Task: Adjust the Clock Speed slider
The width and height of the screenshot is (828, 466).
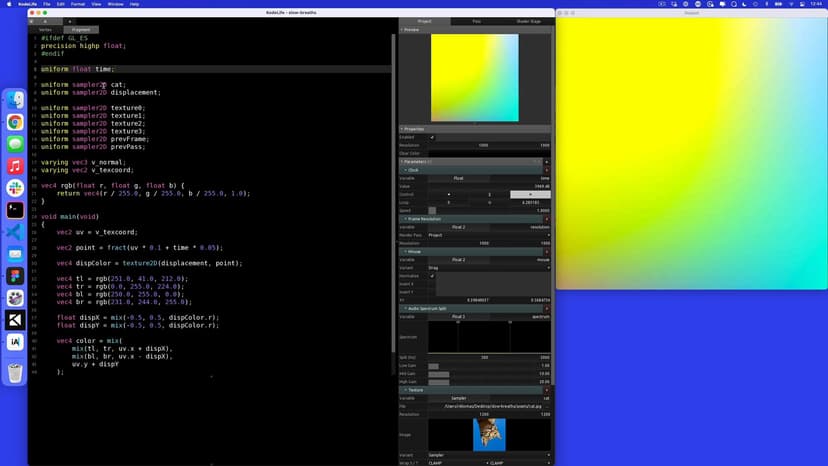Action: click(432, 210)
